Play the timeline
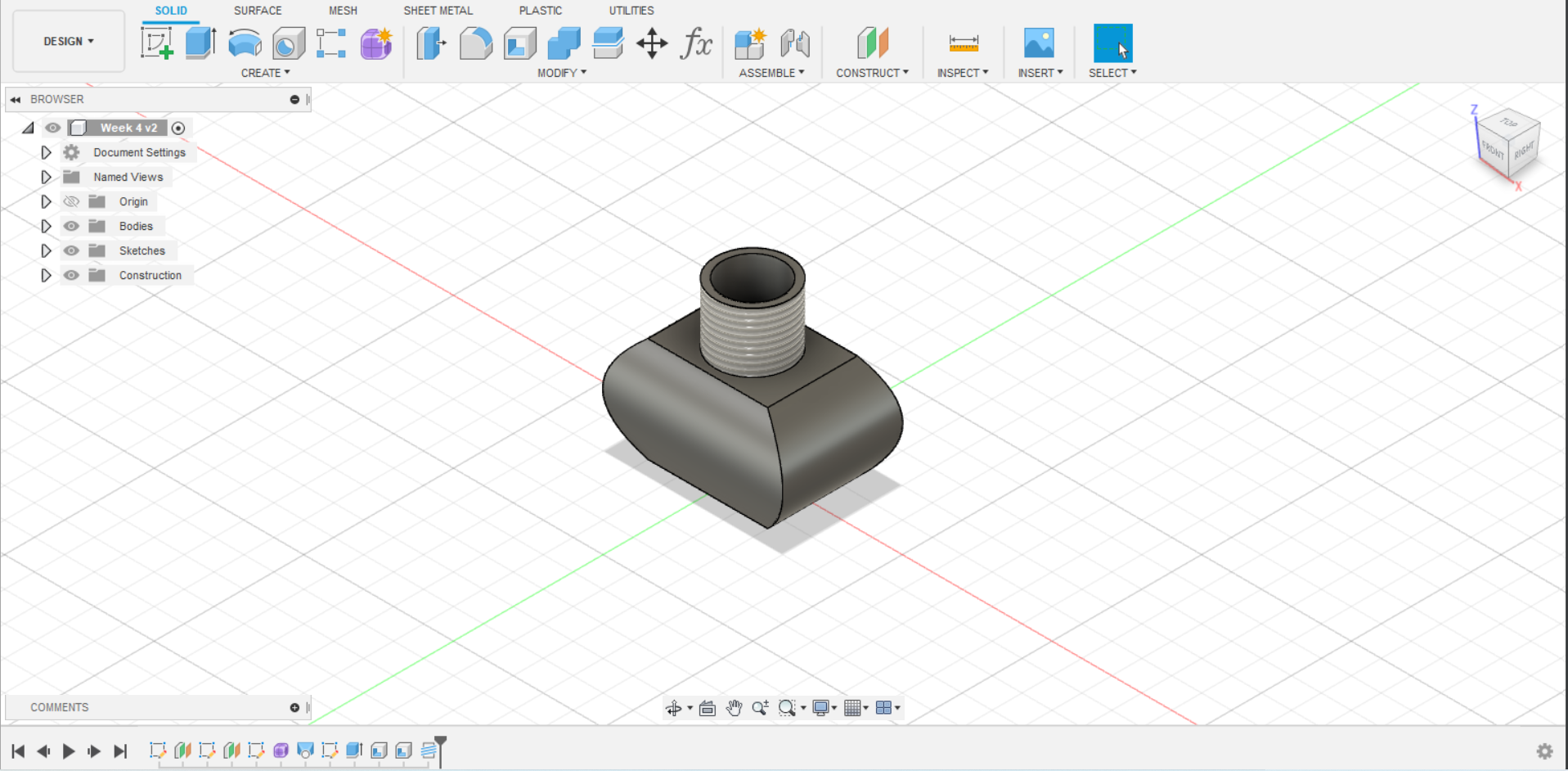This screenshot has width=1568, height=771. click(x=69, y=751)
